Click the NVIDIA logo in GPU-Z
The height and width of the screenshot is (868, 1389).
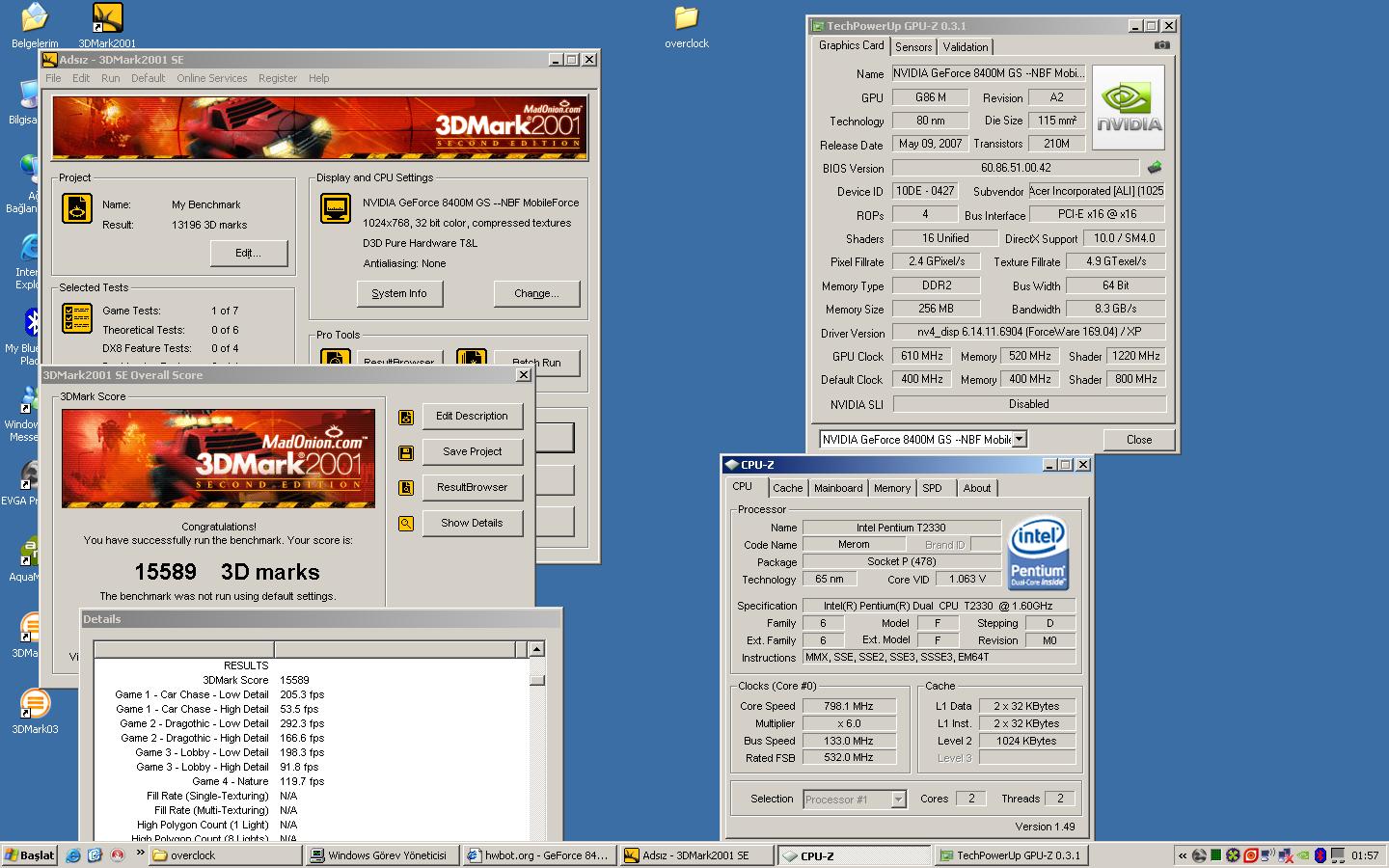pos(1129,107)
